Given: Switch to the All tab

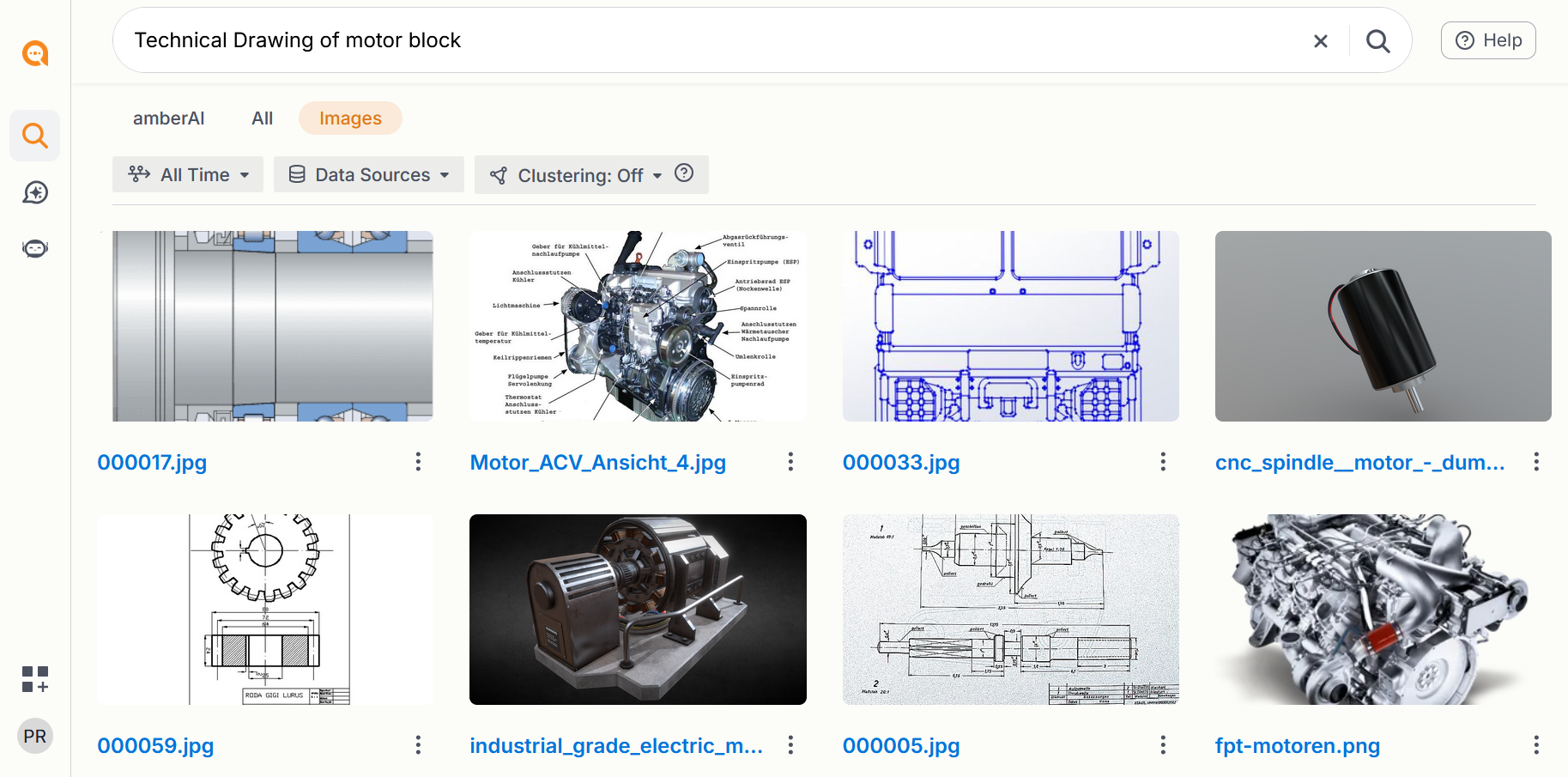Looking at the screenshot, I should click(263, 118).
